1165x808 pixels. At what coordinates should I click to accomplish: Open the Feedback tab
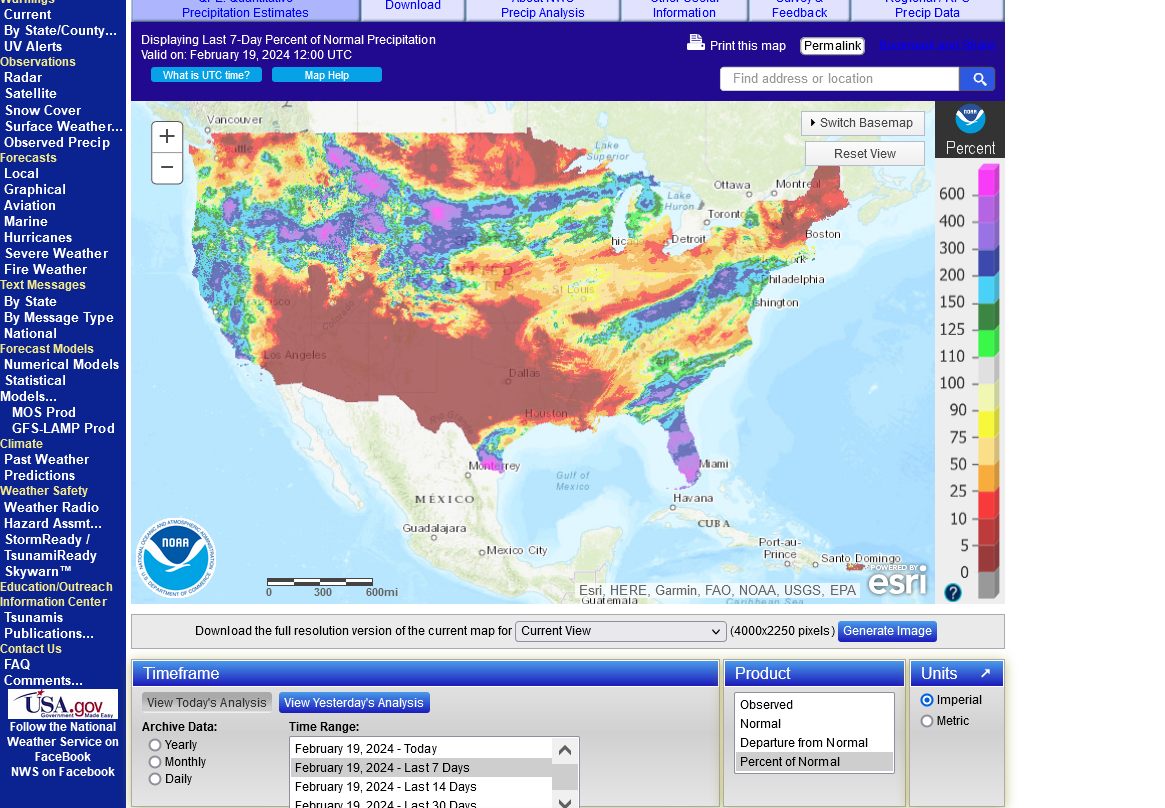[799, 9]
